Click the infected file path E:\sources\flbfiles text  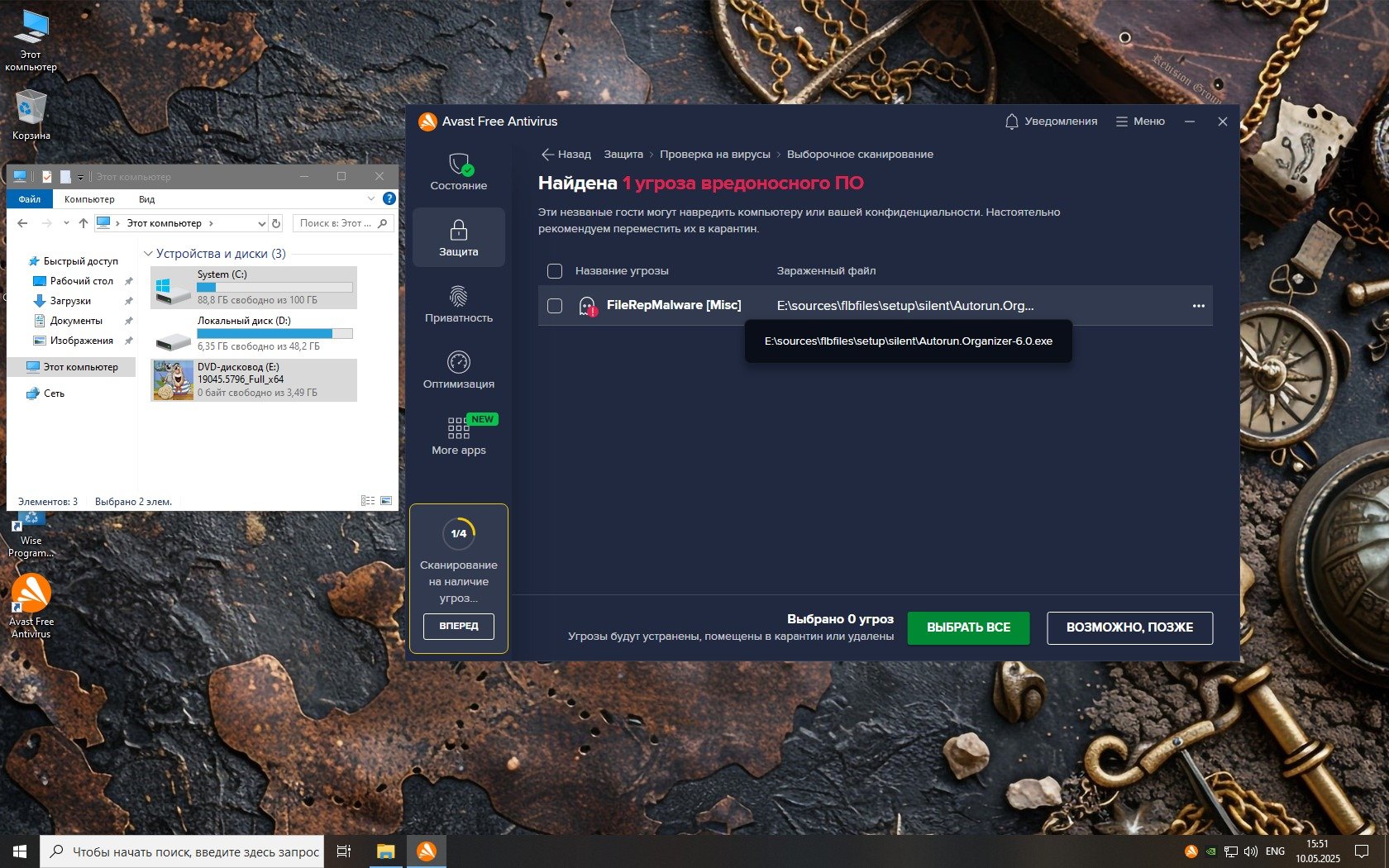point(905,306)
